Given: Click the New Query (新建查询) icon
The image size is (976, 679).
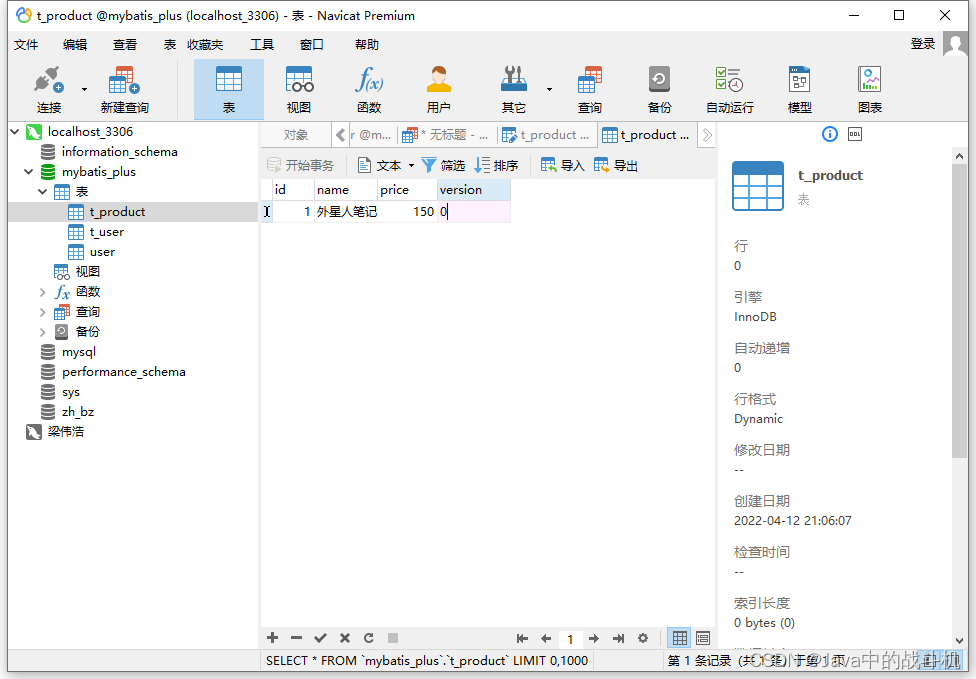Looking at the screenshot, I should pyautogui.click(x=124, y=90).
